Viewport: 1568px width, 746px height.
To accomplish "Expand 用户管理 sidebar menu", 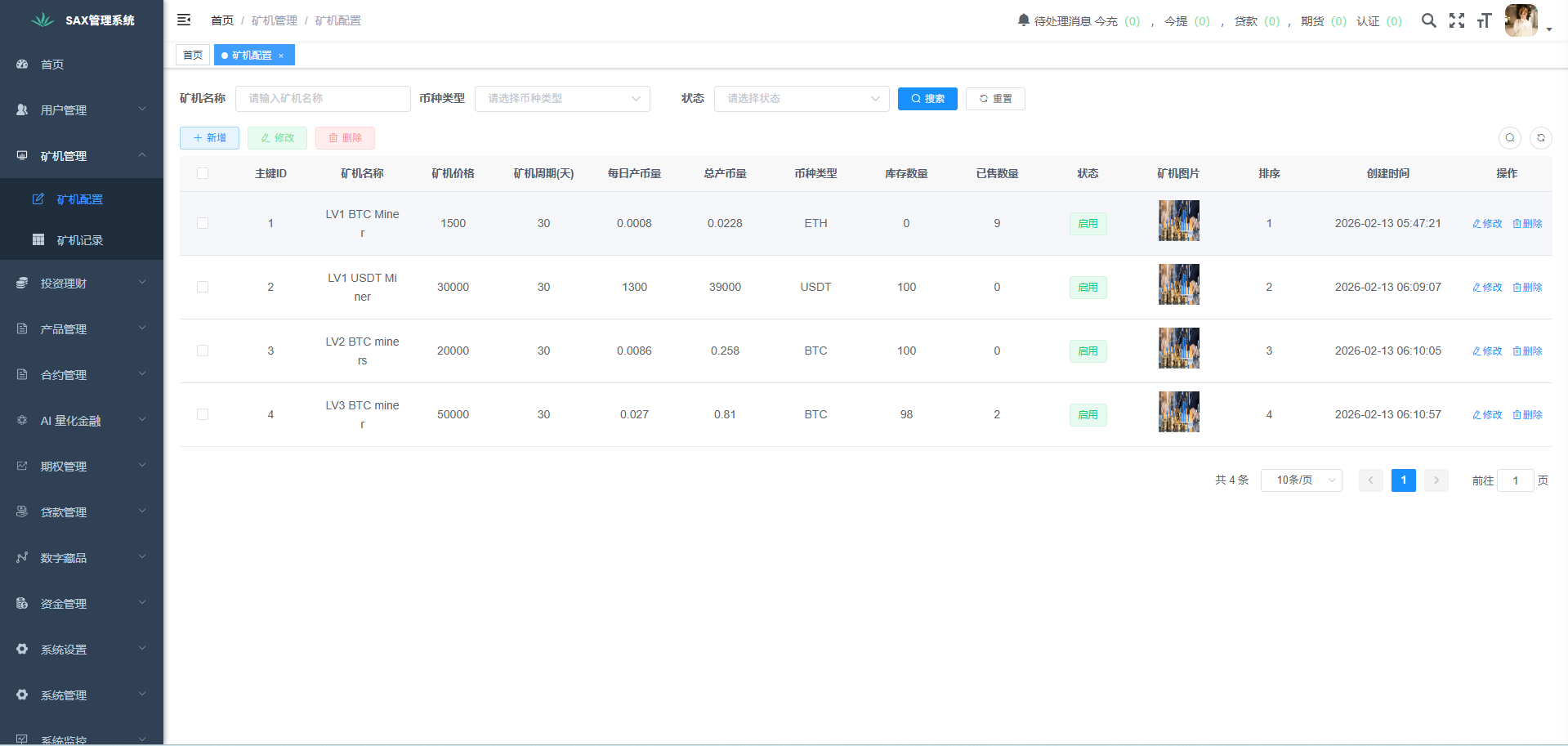I will pos(82,109).
